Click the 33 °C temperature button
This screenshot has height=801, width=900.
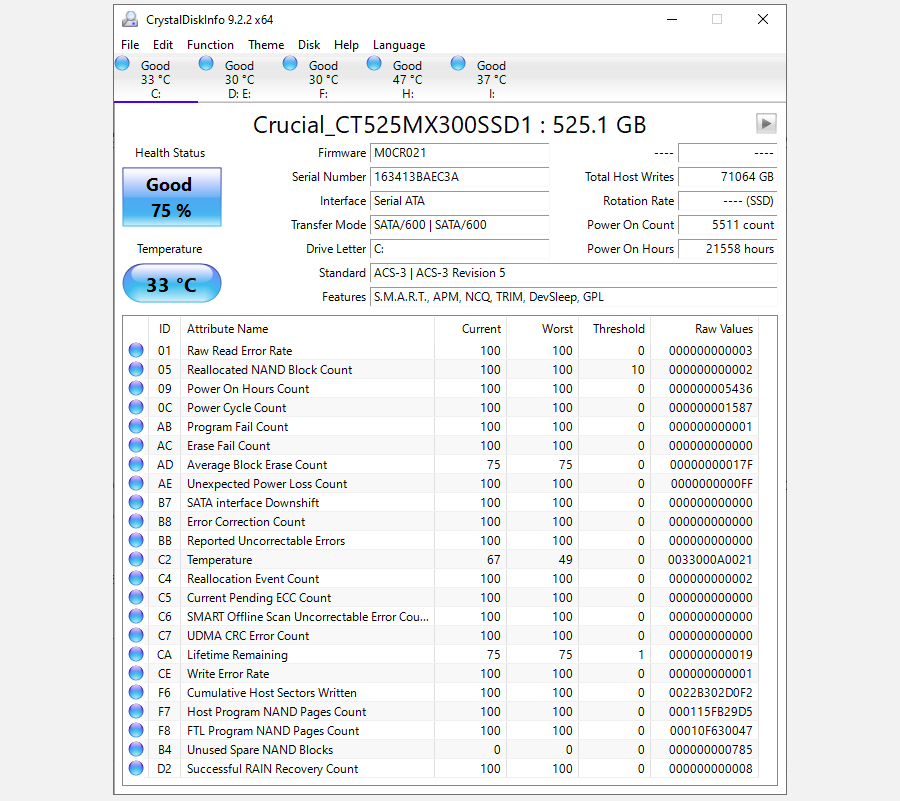click(171, 283)
